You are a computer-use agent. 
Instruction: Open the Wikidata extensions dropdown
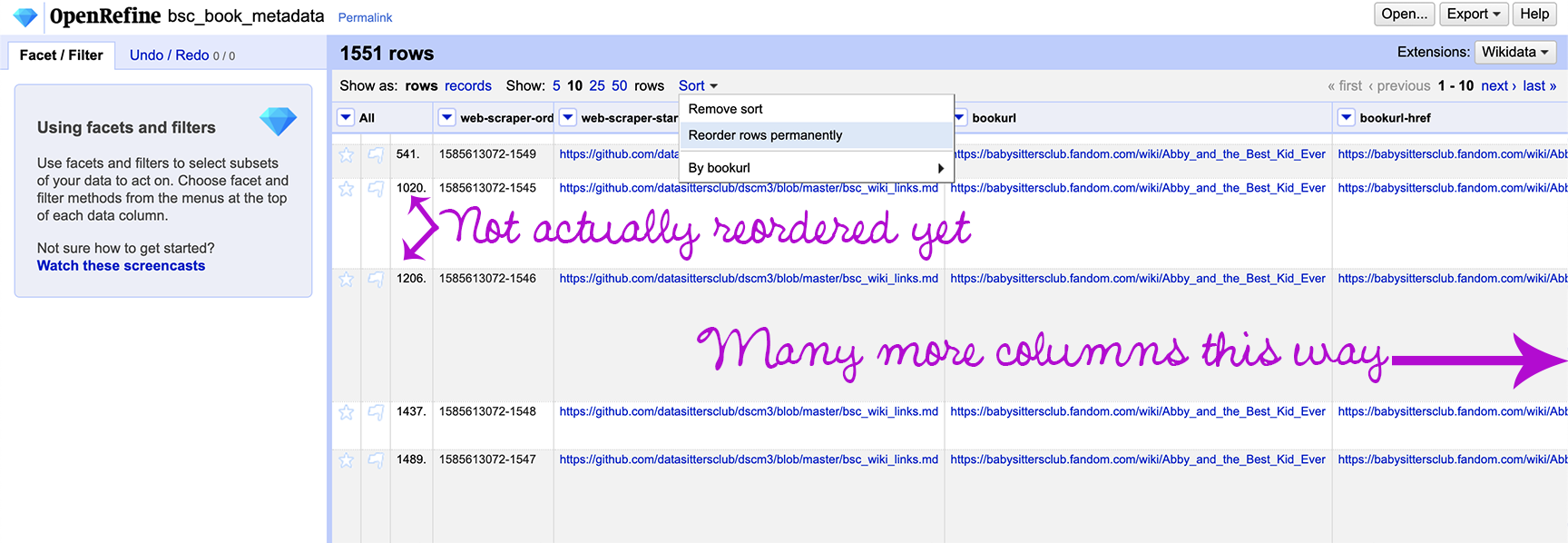(1515, 52)
